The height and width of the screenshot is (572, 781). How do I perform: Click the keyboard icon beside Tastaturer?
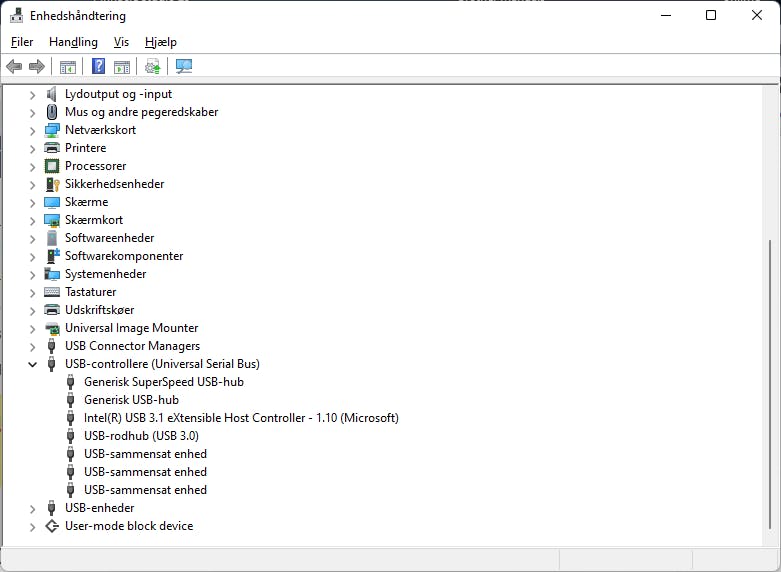coord(51,292)
